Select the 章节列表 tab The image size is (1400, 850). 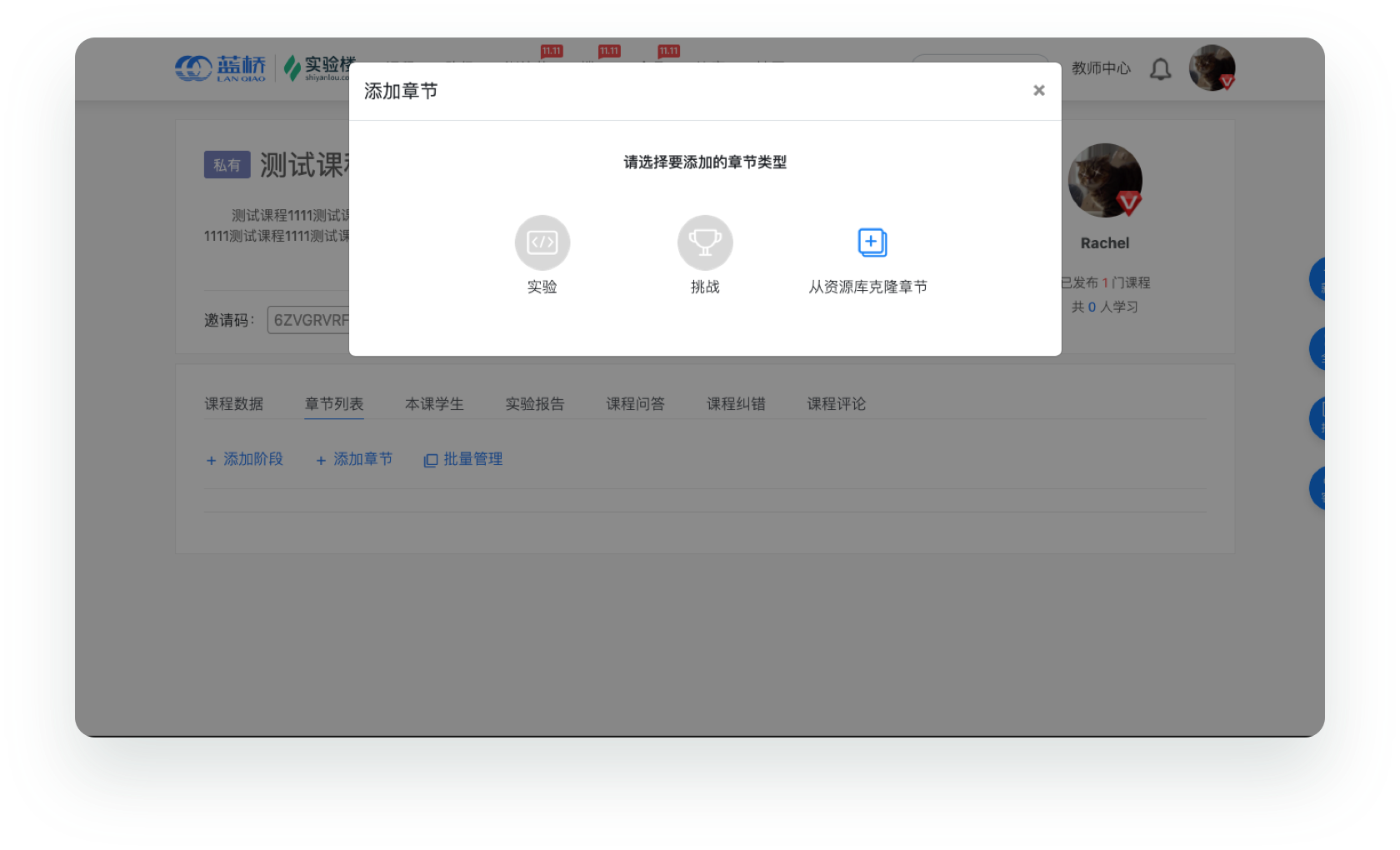pos(334,404)
